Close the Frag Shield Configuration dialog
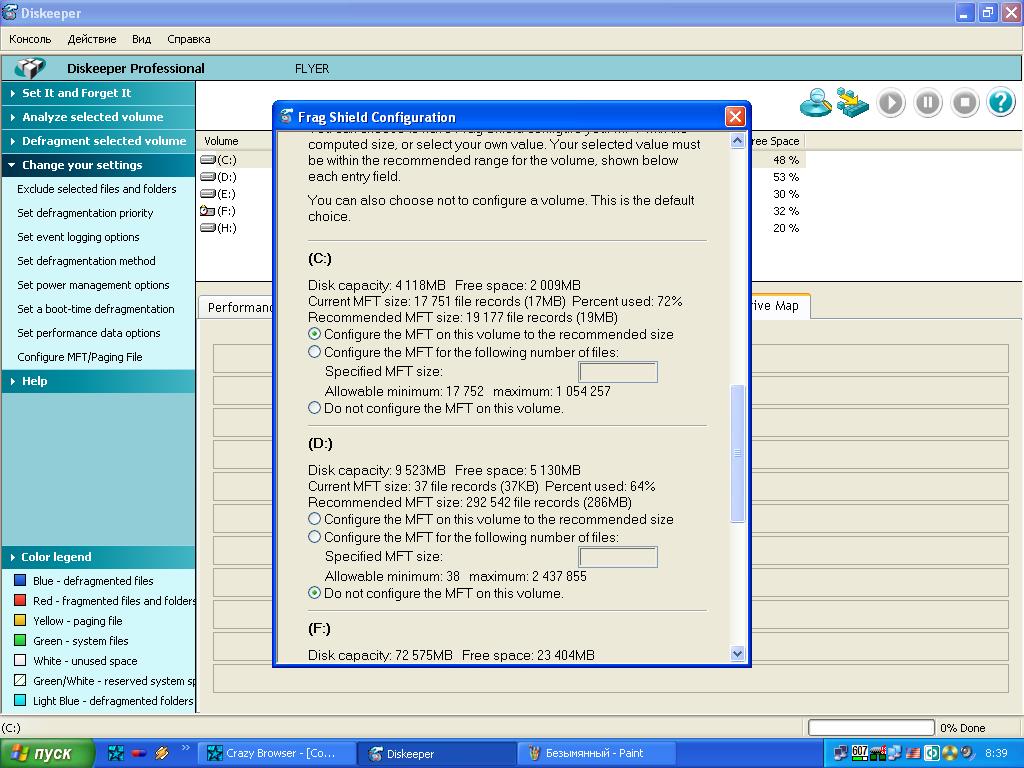 (x=735, y=117)
